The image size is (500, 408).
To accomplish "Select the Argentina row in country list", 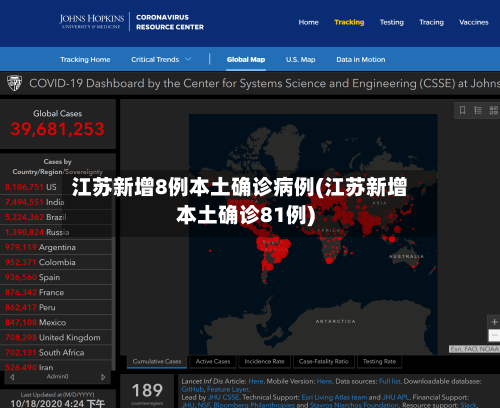I will [x=56, y=247].
